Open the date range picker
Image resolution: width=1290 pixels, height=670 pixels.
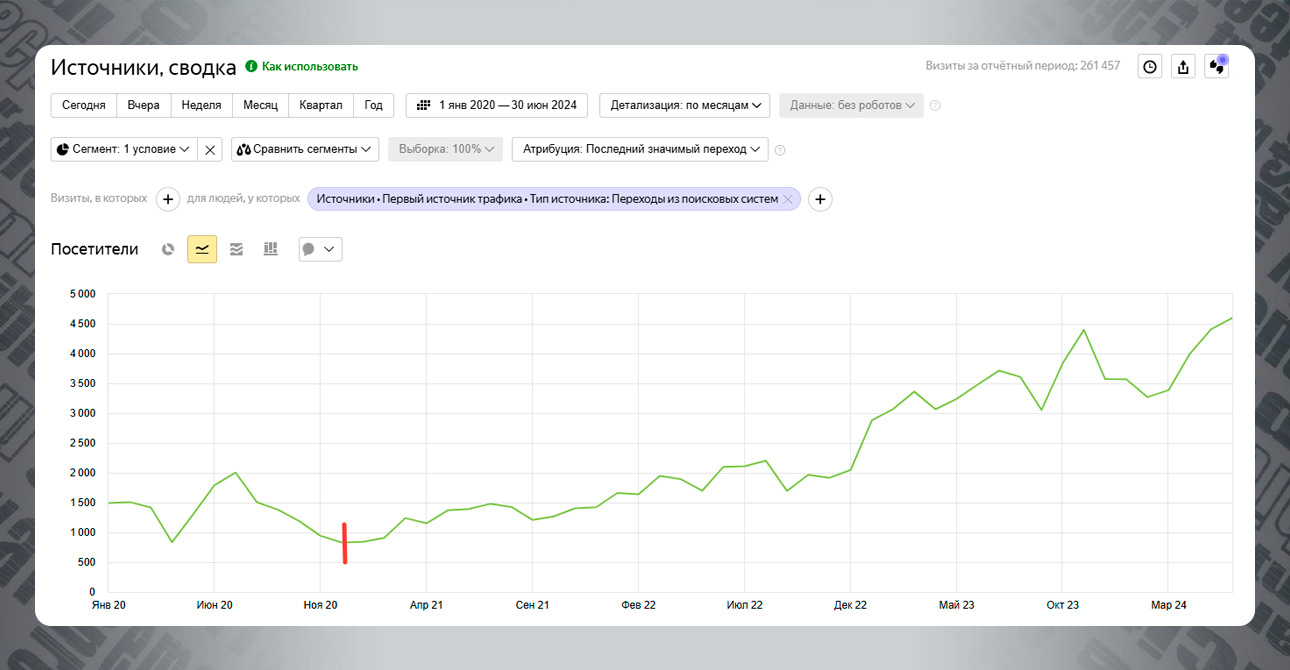496,105
